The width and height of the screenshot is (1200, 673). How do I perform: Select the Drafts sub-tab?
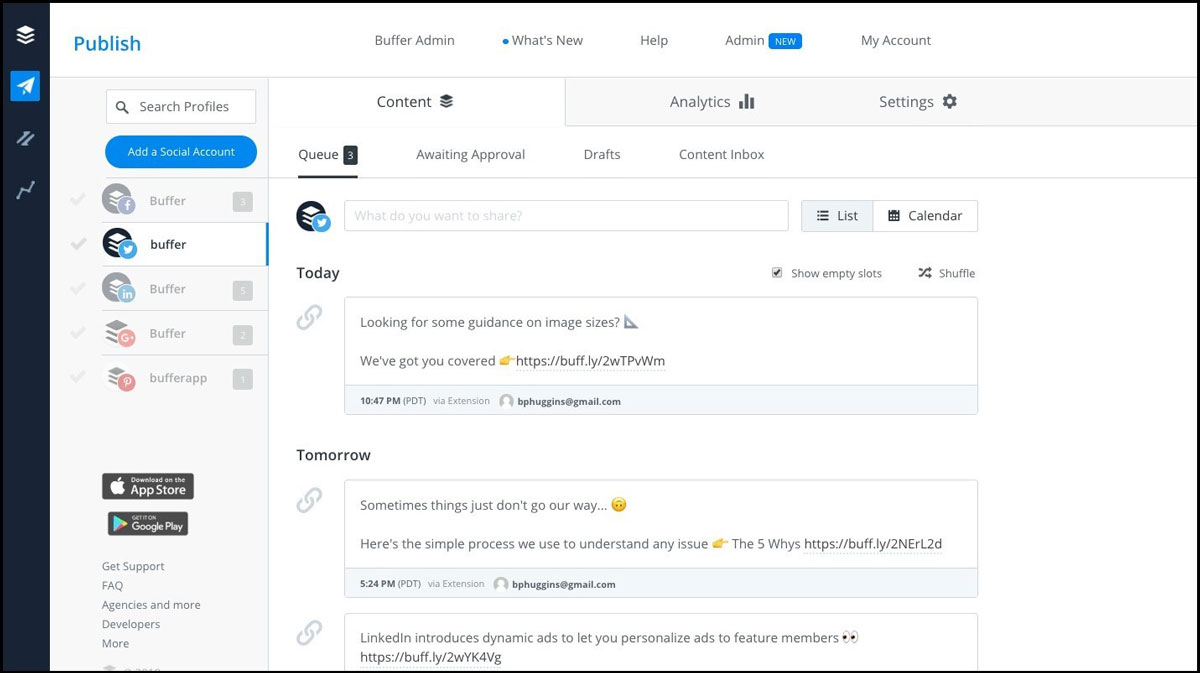coord(602,155)
